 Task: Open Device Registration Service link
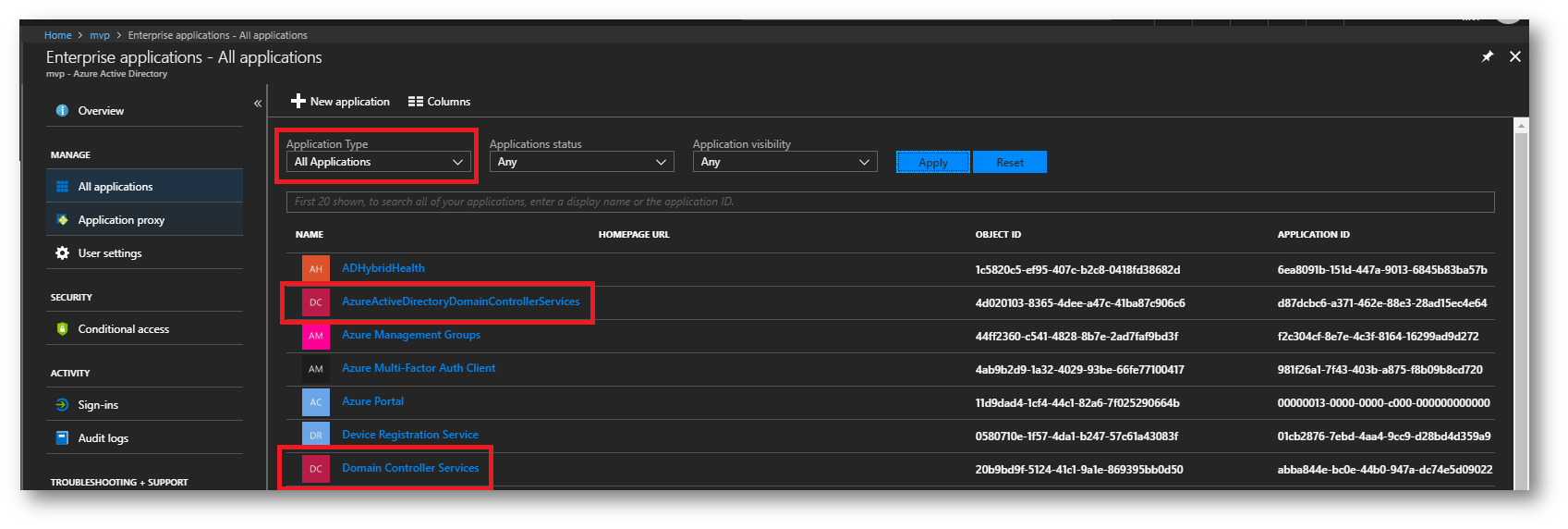(410, 435)
